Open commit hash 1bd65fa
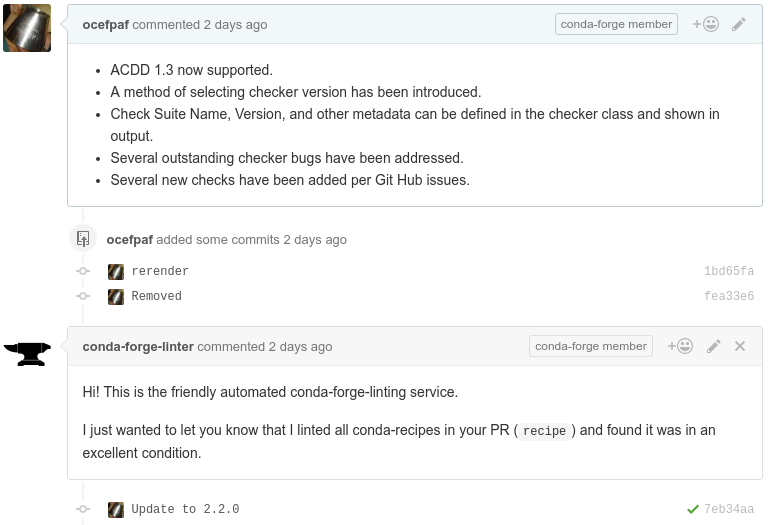 tap(729, 271)
